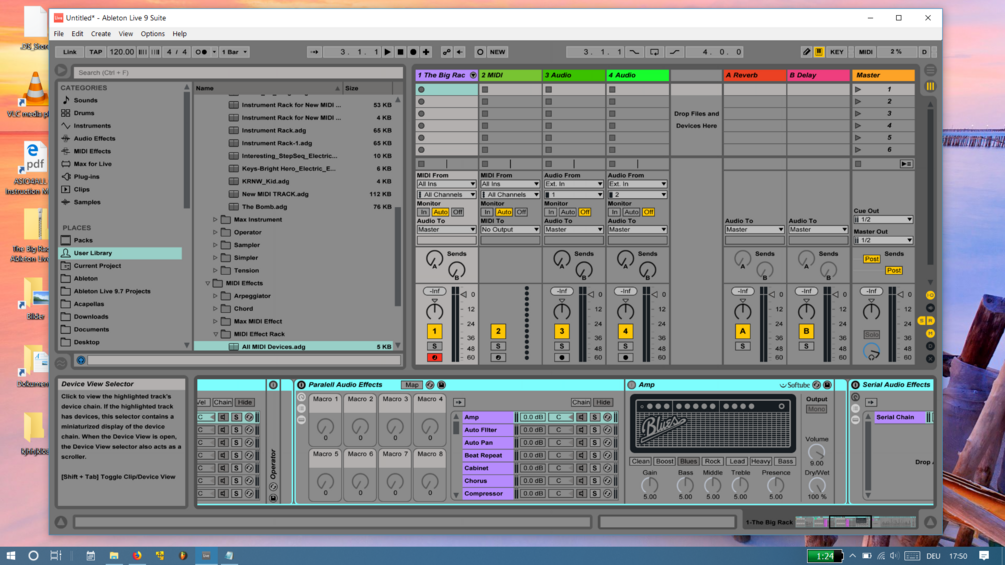Open Drums category in browser

83,113
